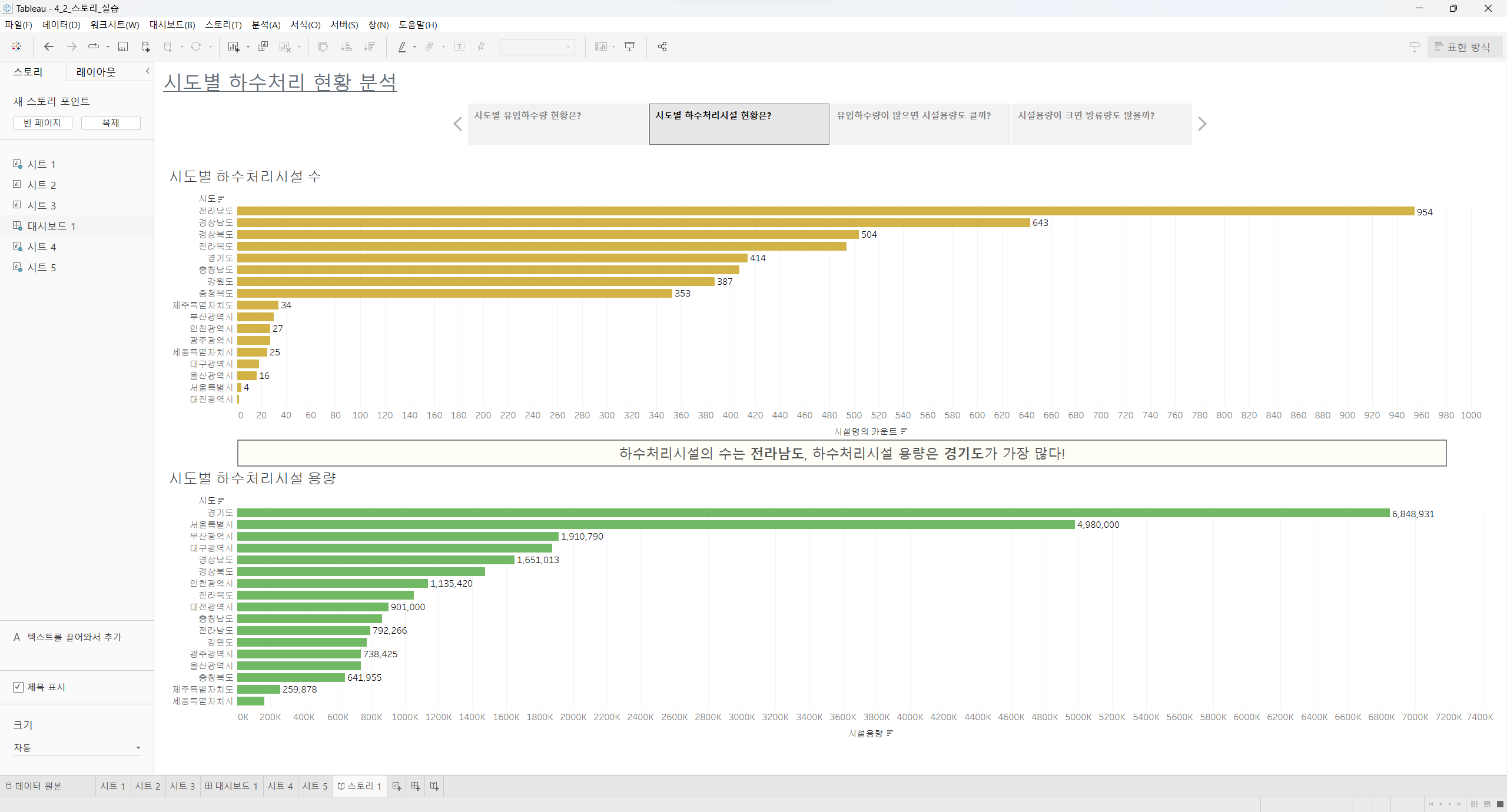Open the 크기 자동 size dropdown

tap(77, 748)
